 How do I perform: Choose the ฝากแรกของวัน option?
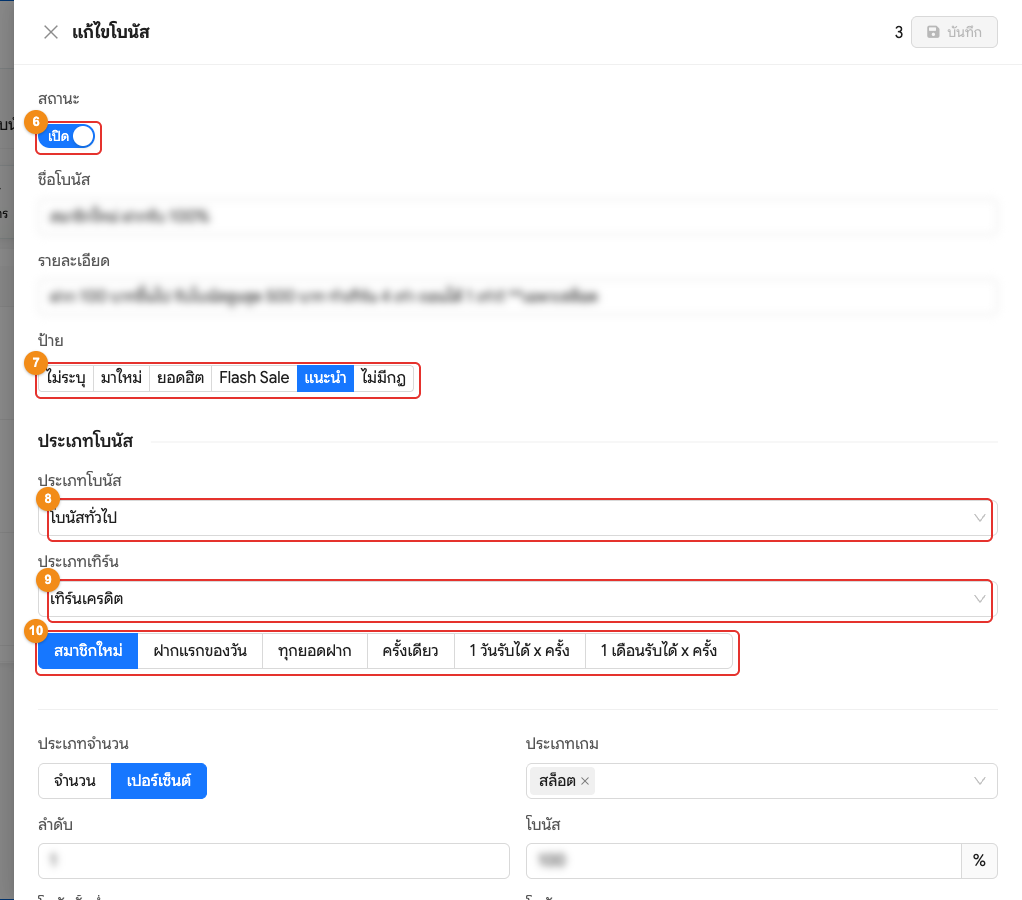point(200,651)
